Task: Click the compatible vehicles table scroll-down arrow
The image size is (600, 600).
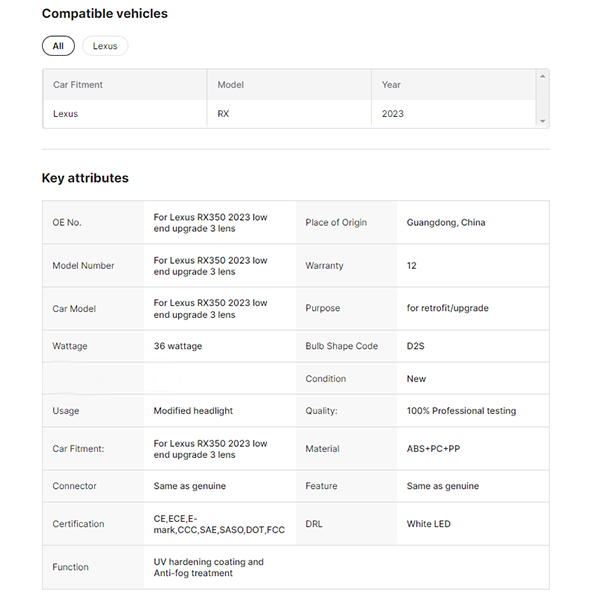Action: click(x=543, y=121)
